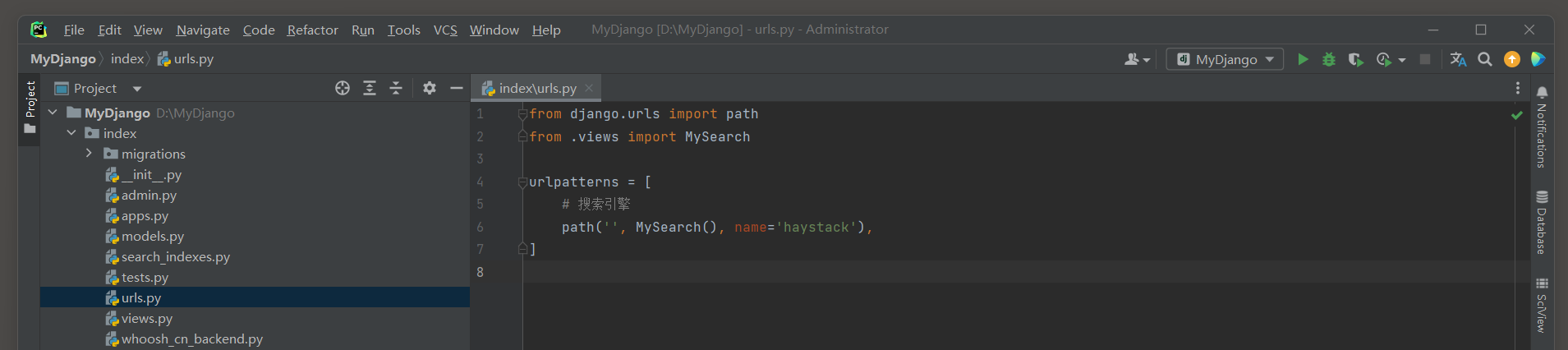The image size is (1568, 350).
Task: Open the File menu
Action: tap(74, 30)
